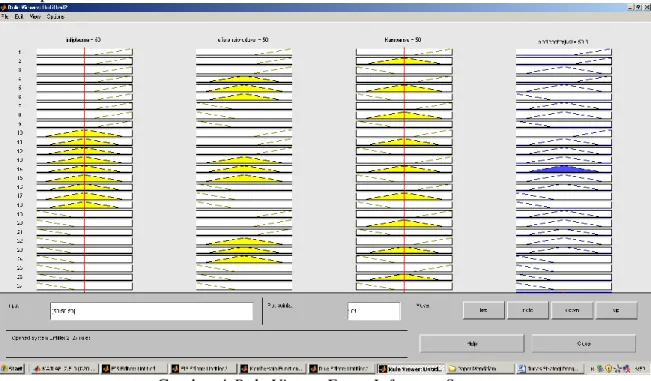651x381 pixels.
Task: Select rule number 23
Action: (20, 250)
